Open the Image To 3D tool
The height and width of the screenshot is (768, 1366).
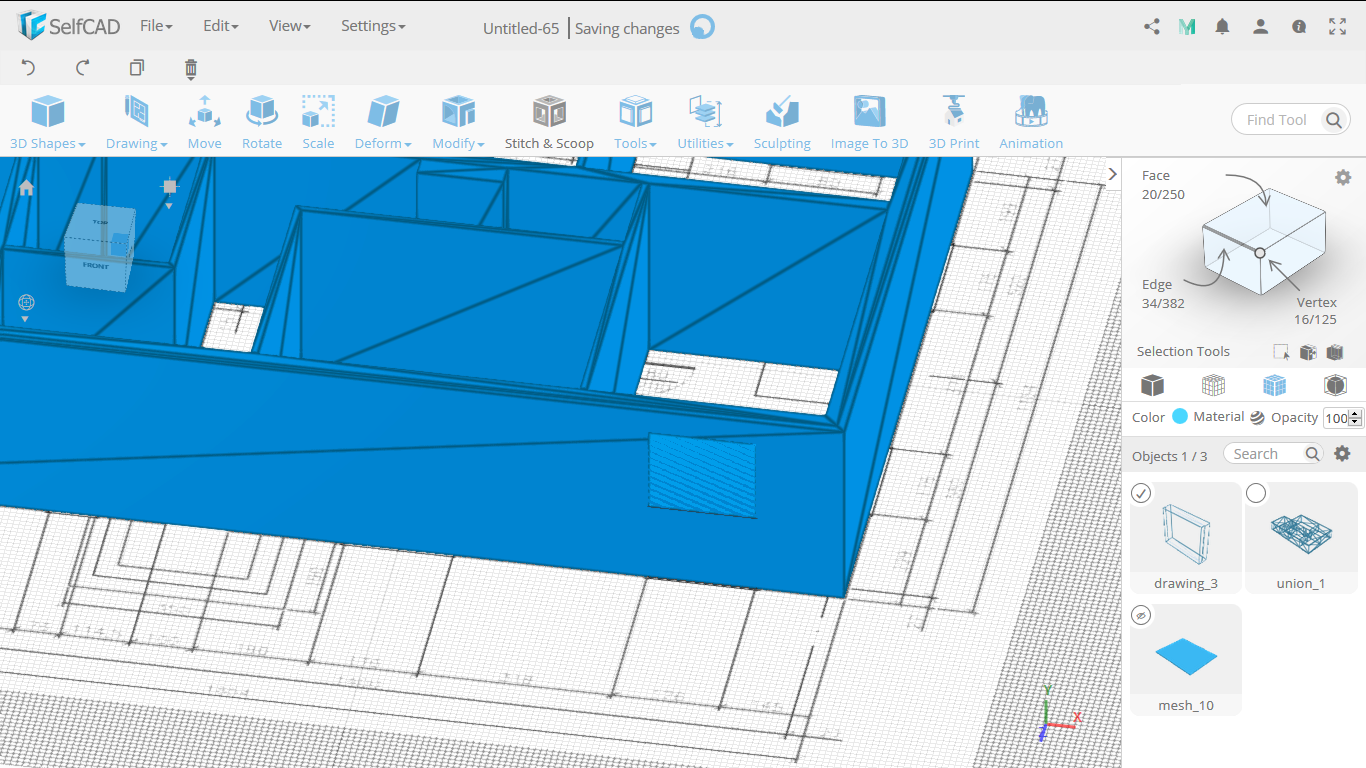869,122
